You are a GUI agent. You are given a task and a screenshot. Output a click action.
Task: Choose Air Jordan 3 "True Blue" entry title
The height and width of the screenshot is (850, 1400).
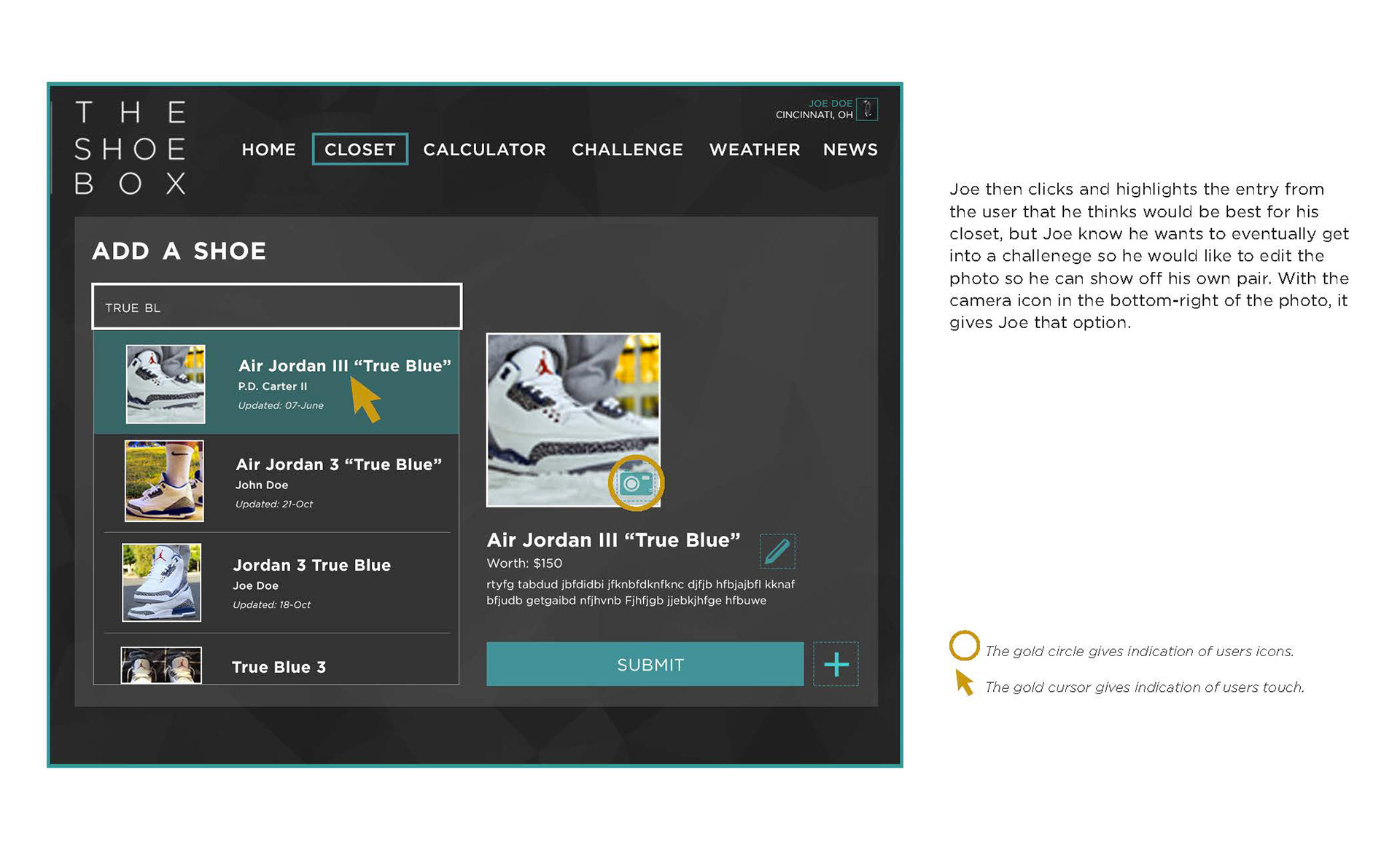(339, 464)
